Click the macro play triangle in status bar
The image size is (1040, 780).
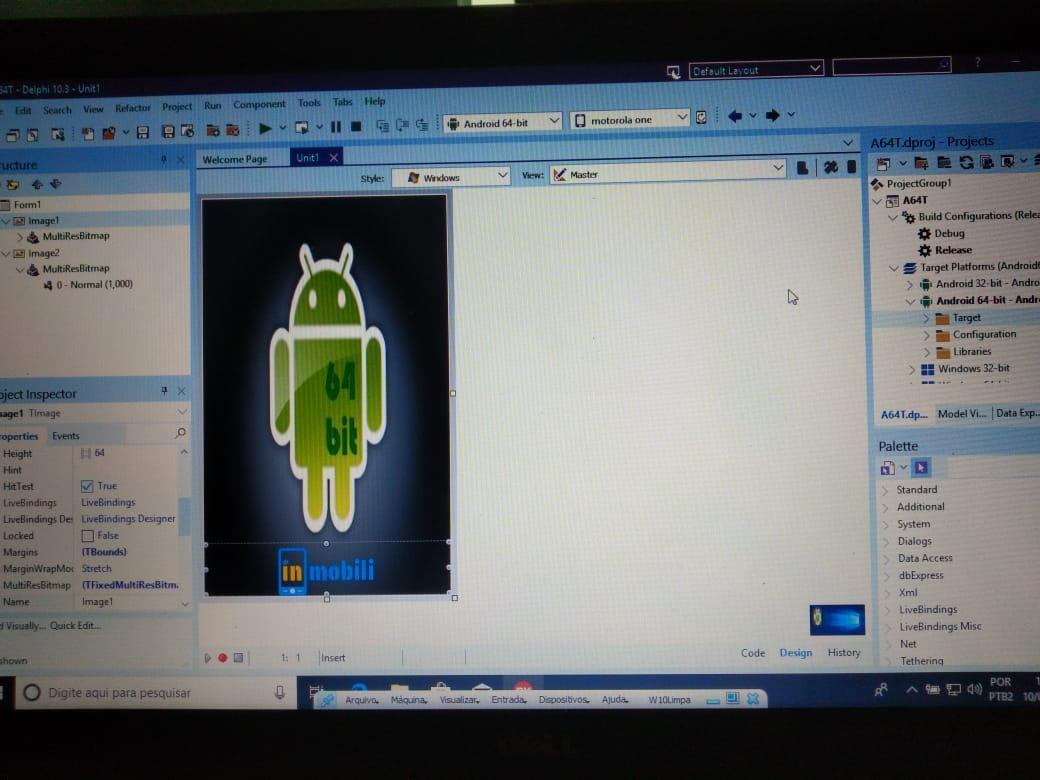(x=208, y=658)
